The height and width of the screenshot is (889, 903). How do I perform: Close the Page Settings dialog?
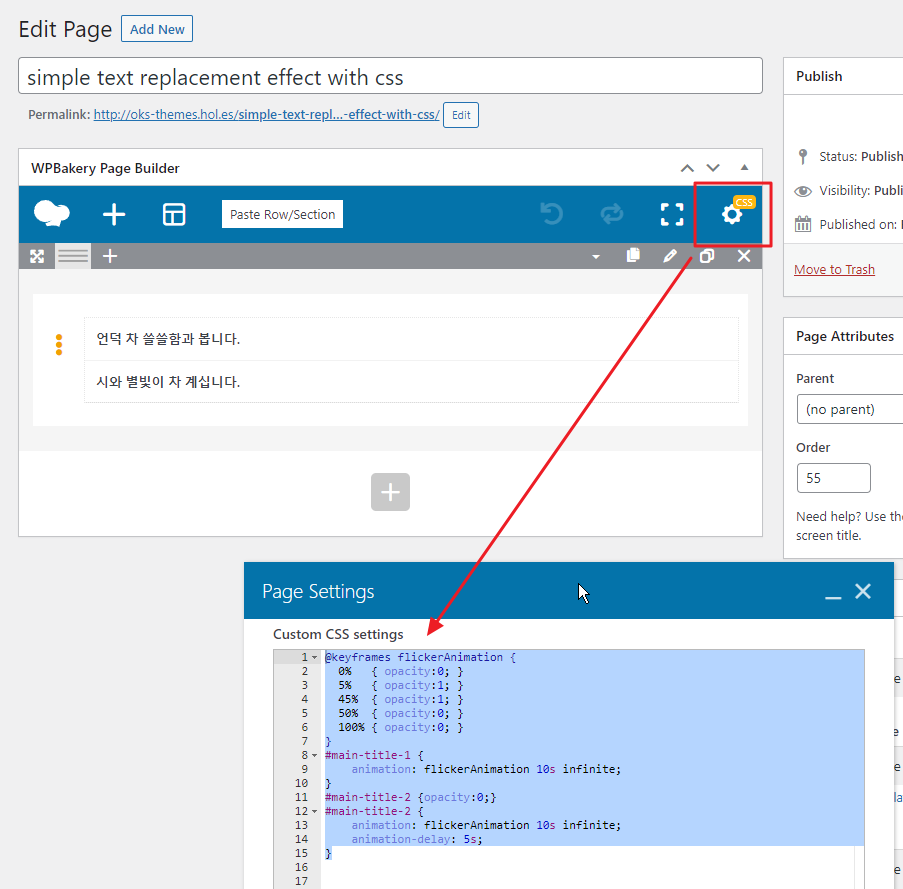[x=863, y=591]
